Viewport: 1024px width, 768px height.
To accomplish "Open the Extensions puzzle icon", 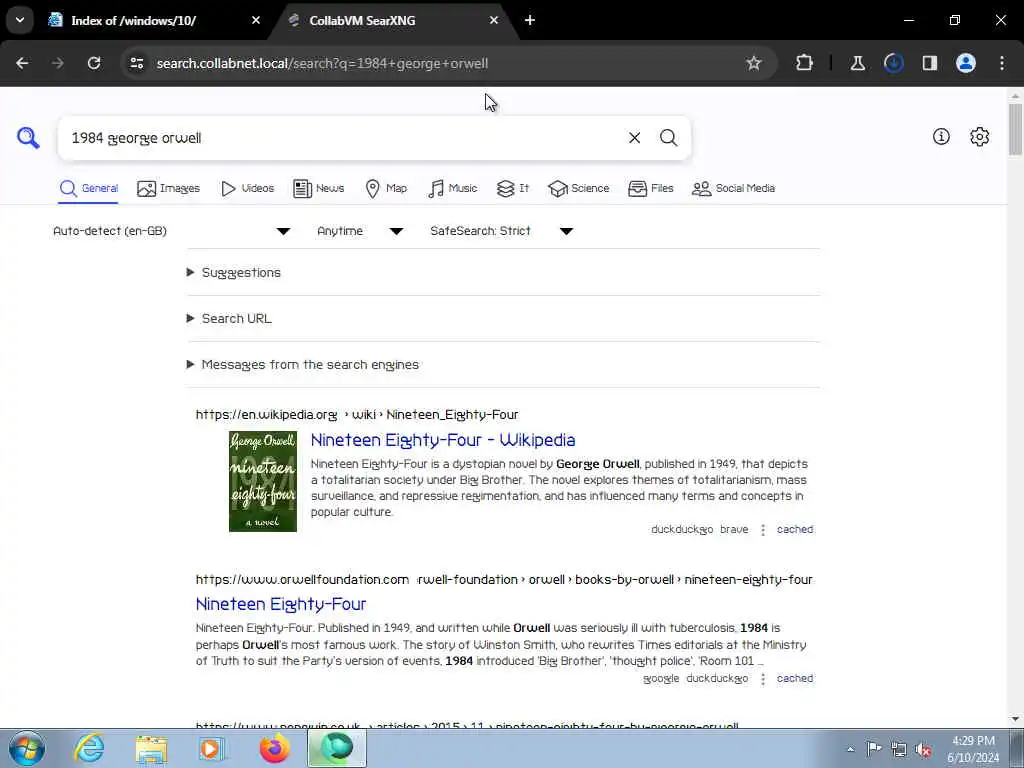I will (805, 63).
